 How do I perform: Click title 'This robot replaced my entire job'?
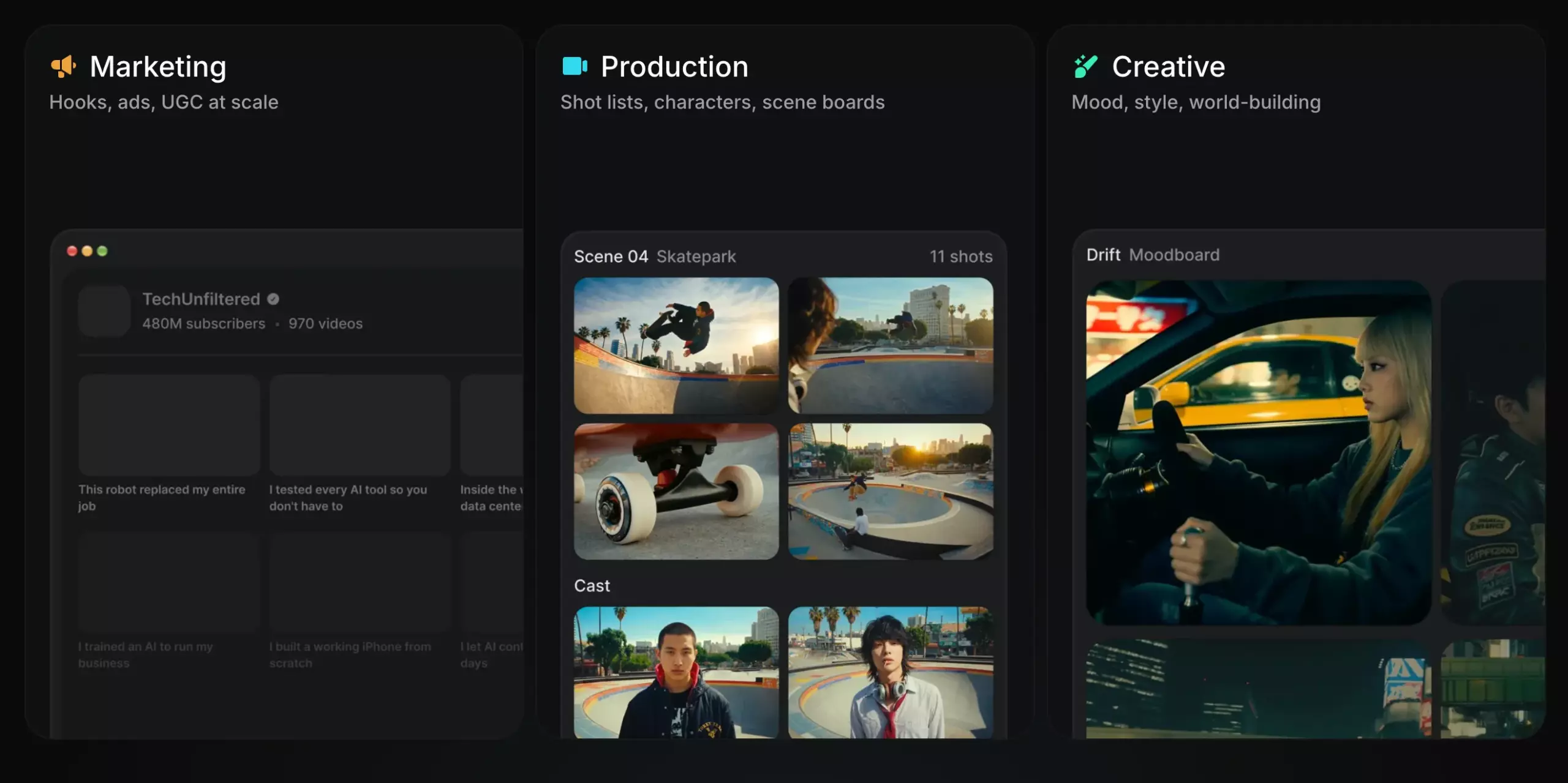(162, 498)
